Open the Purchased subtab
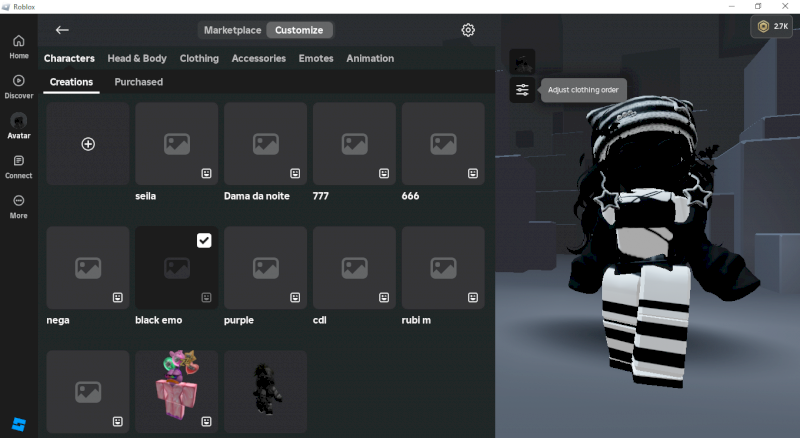The image size is (800, 438). [x=138, y=82]
